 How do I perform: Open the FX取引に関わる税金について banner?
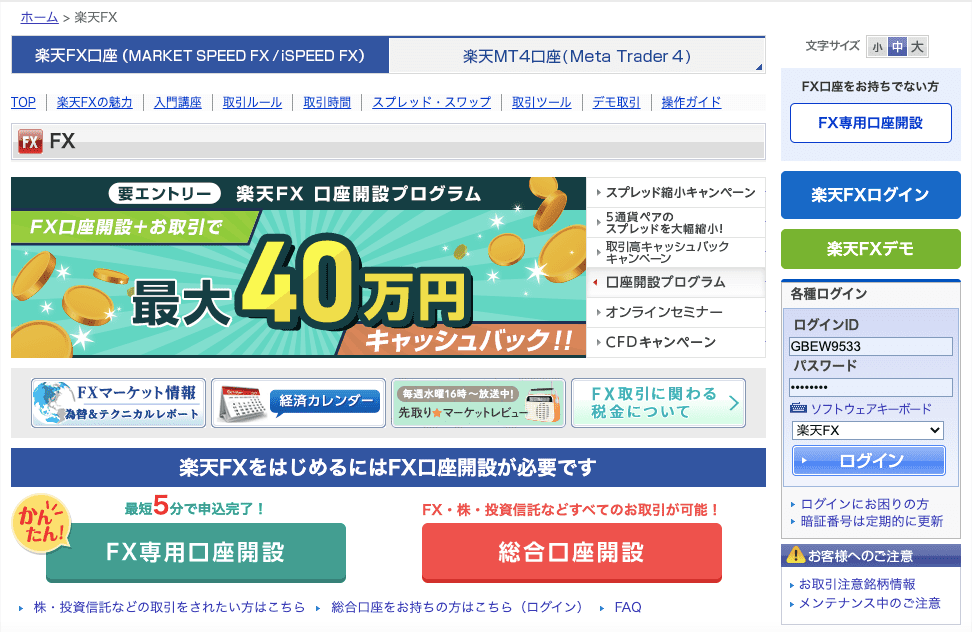[658, 403]
